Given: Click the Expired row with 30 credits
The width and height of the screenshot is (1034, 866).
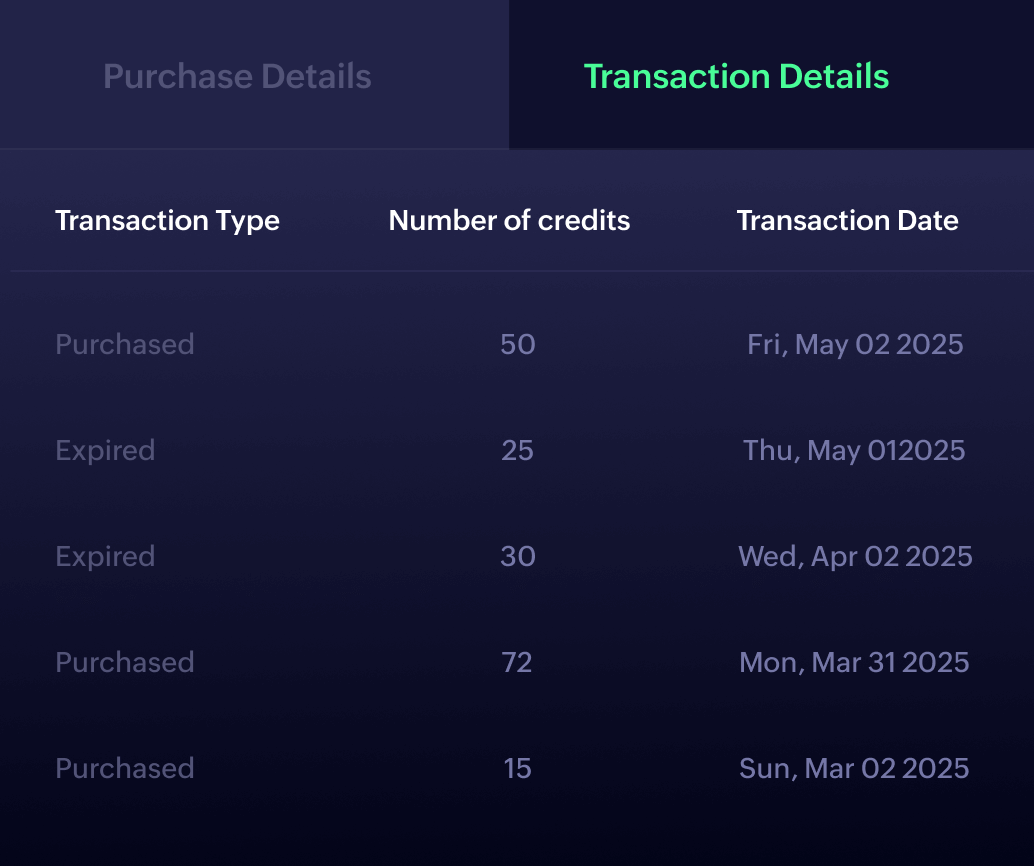Looking at the screenshot, I should click(105, 557).
